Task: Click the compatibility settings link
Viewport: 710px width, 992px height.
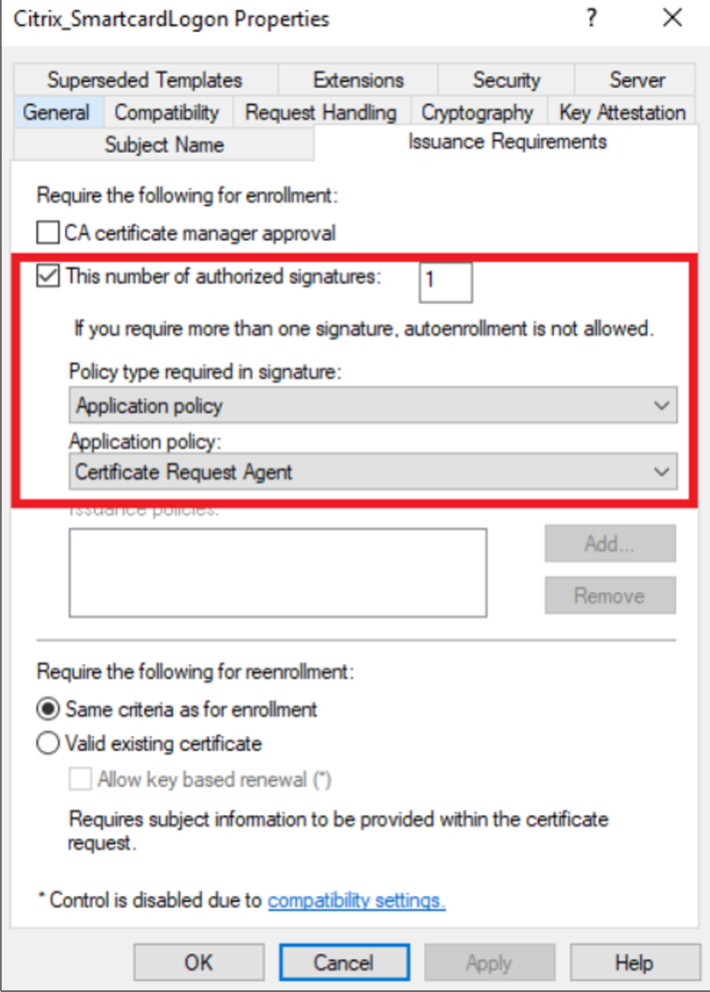Action: pos(356,900)
